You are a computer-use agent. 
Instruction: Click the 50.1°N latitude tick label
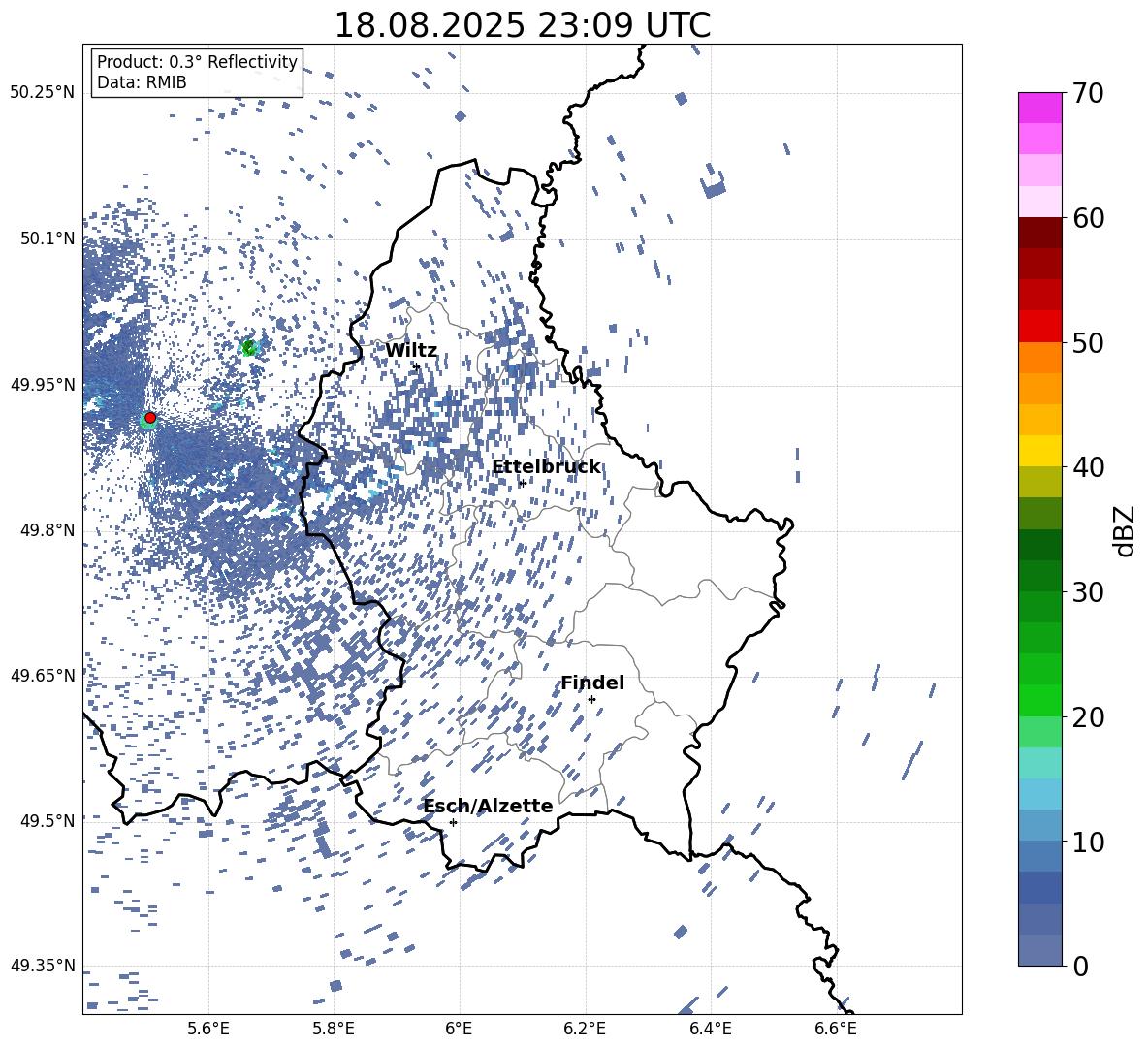47,238
